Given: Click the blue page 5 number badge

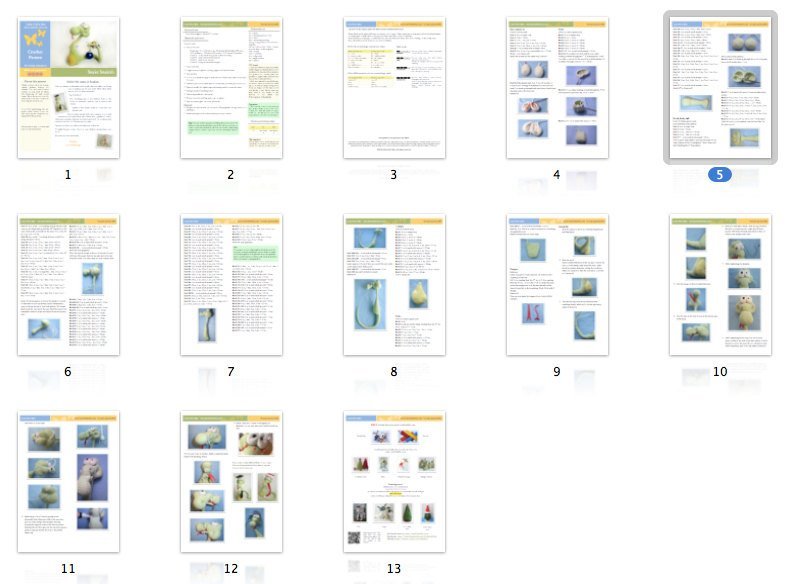Looking at the screenshot, I should coord(720,175).
